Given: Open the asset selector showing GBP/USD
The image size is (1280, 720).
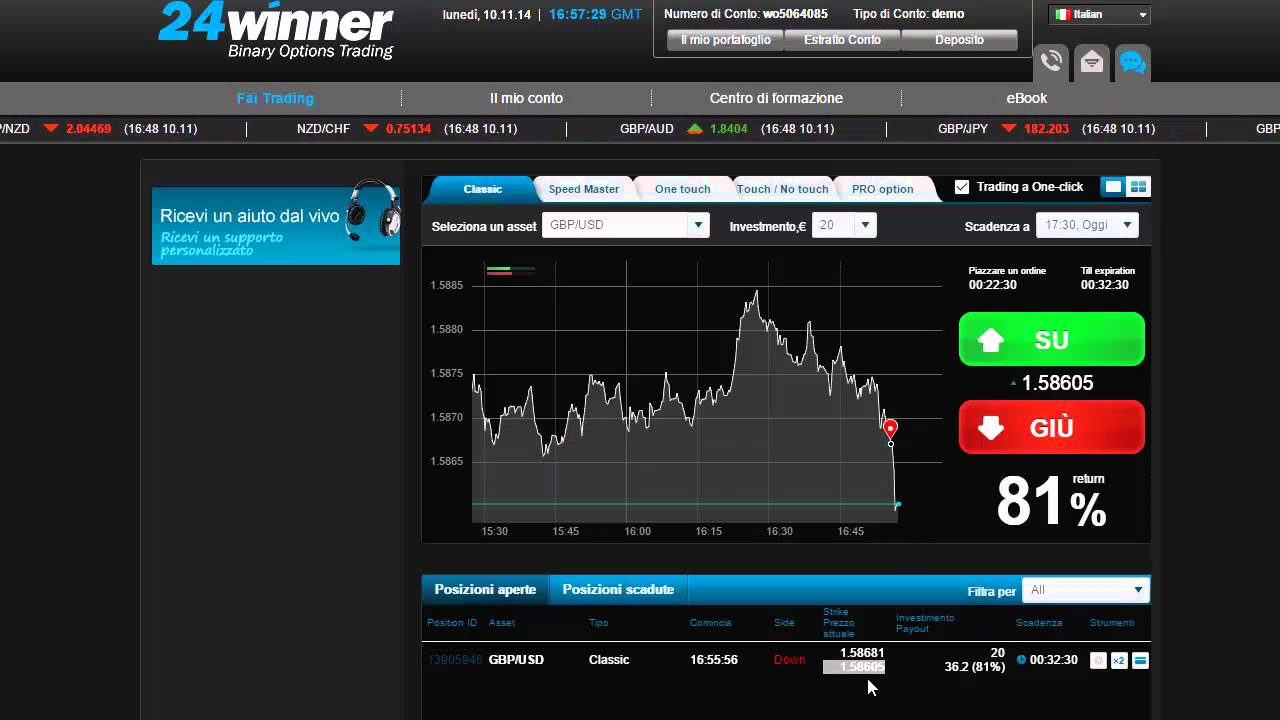Looking at the screenshot, I should (x=626, y=225).
